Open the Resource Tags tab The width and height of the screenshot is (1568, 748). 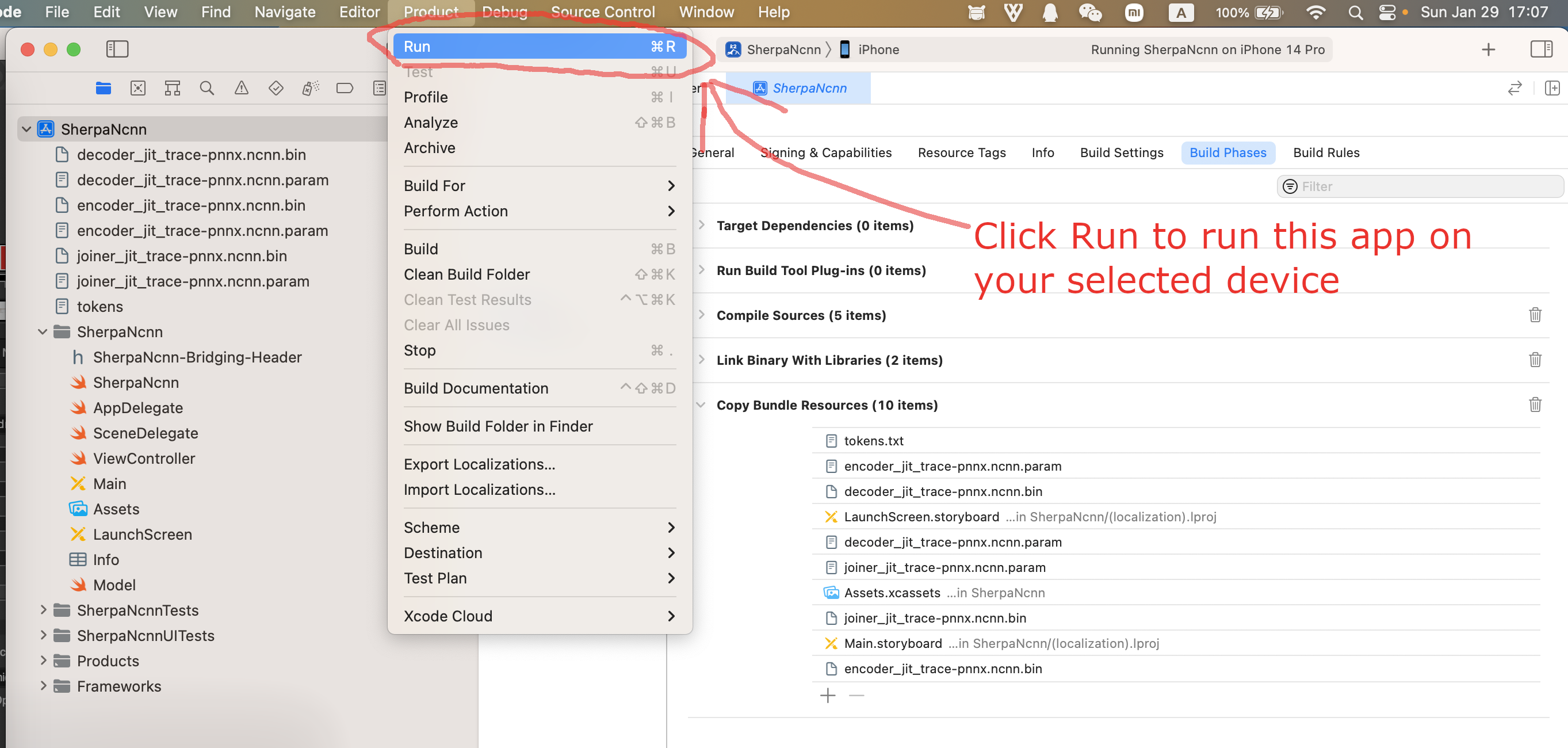point(962,152)
